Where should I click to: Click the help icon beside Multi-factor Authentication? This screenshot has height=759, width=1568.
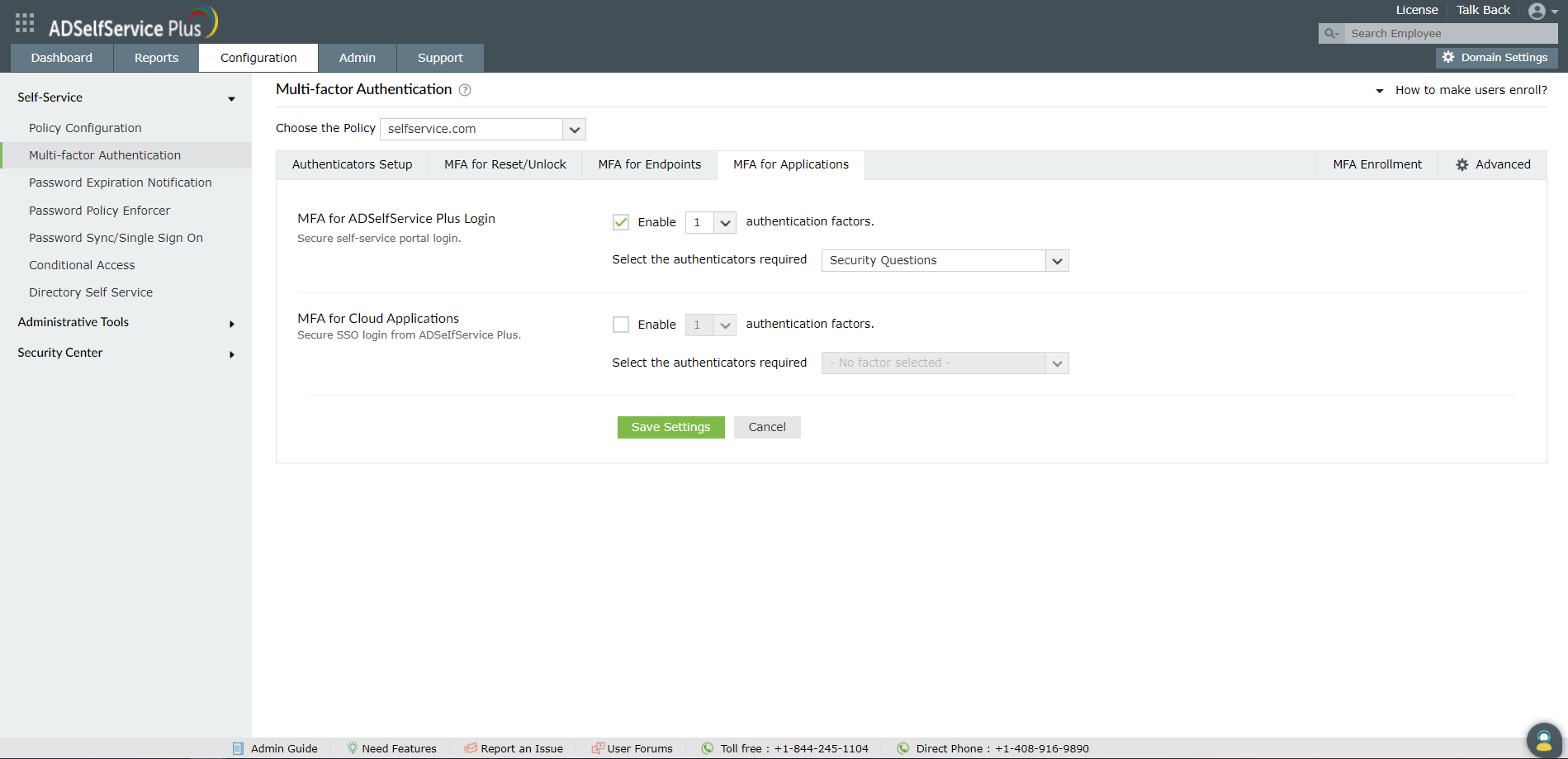tap(465, 90)
